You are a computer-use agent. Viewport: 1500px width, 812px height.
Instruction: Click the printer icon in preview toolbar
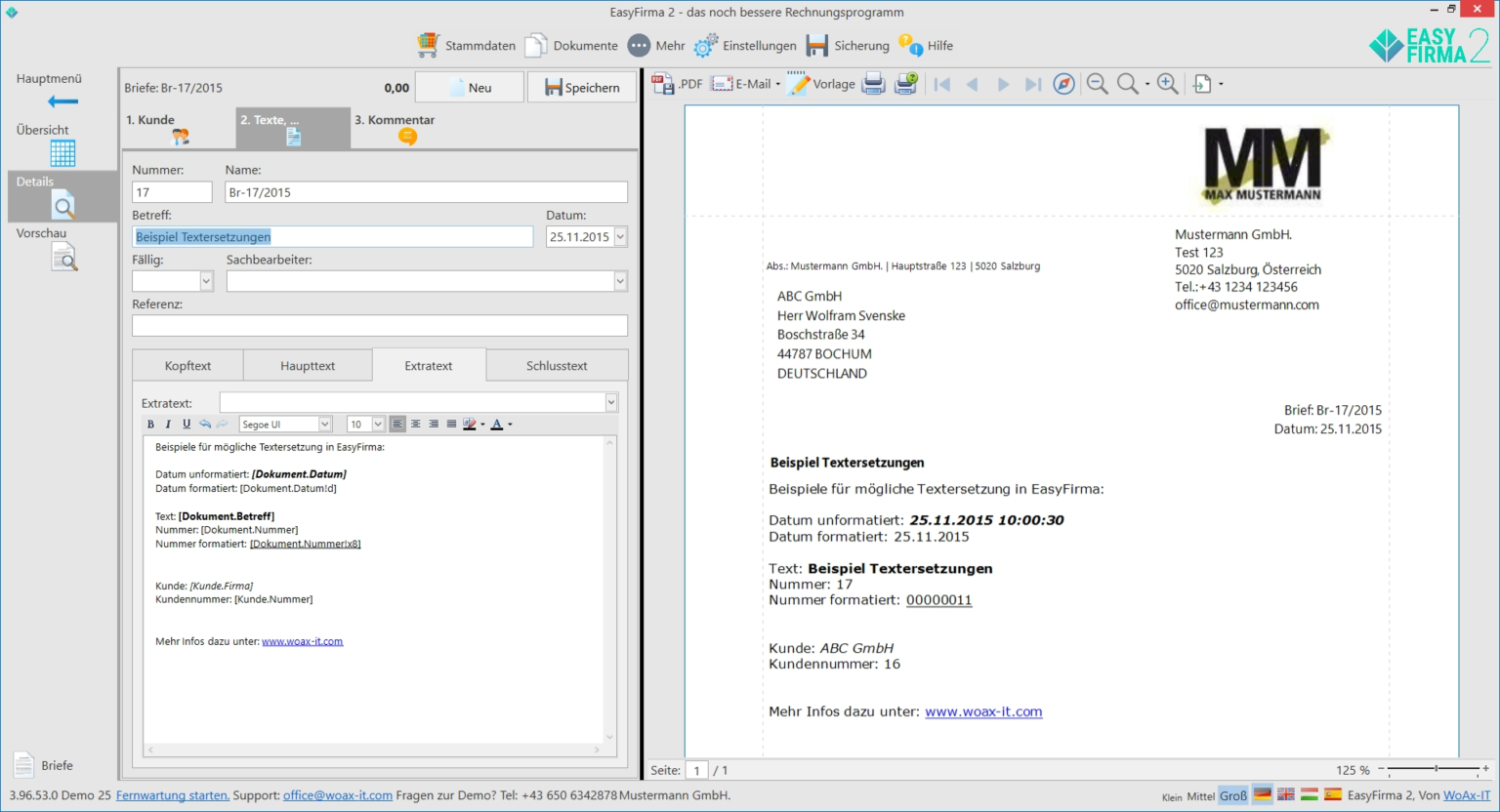pos(873,84)
